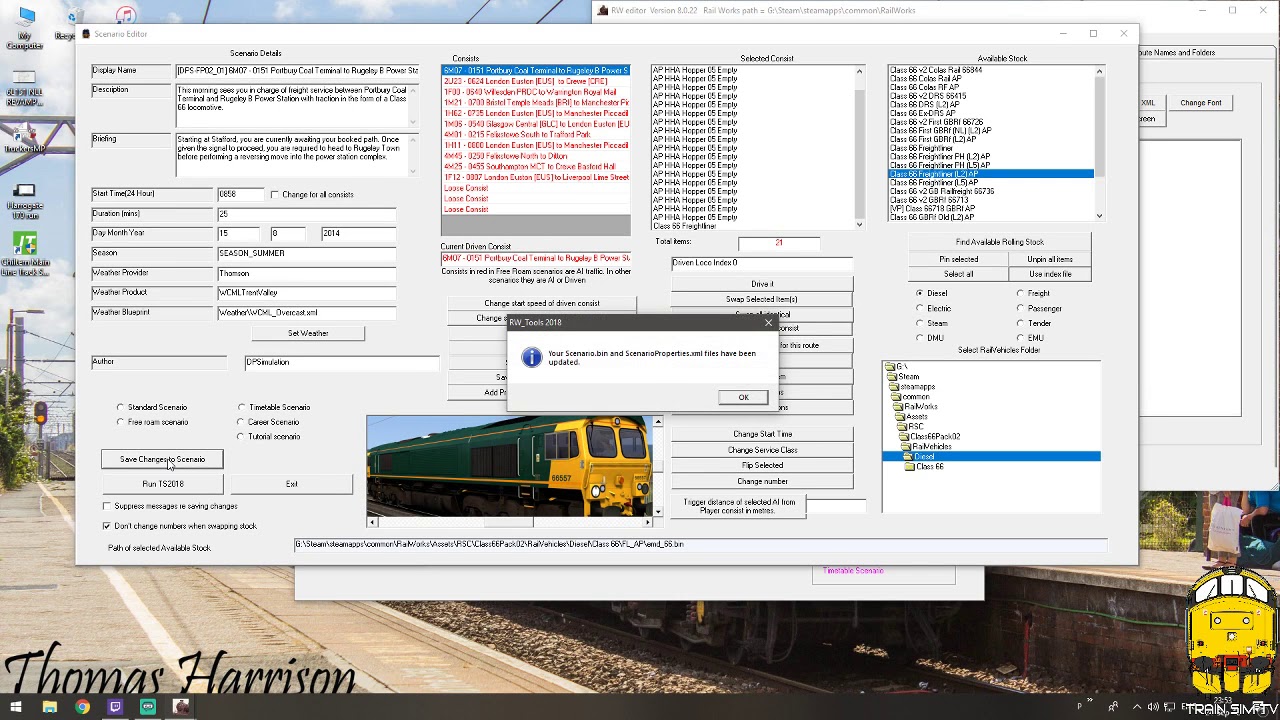Select the EMU radio button

pyautogui.click(x=1021, y=338)
